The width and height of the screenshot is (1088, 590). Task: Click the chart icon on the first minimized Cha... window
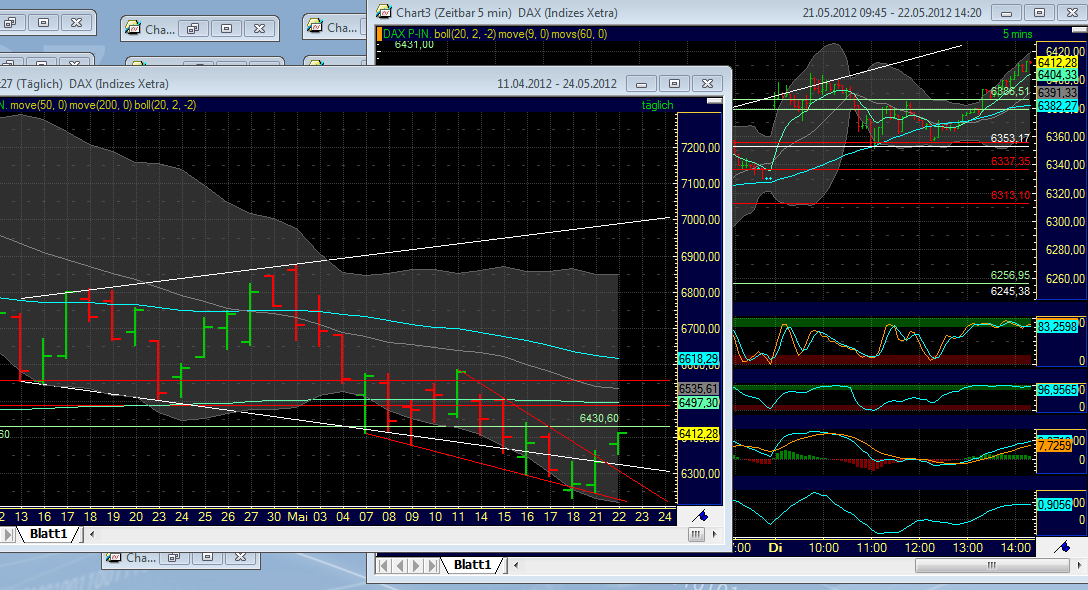pos(131,28)
